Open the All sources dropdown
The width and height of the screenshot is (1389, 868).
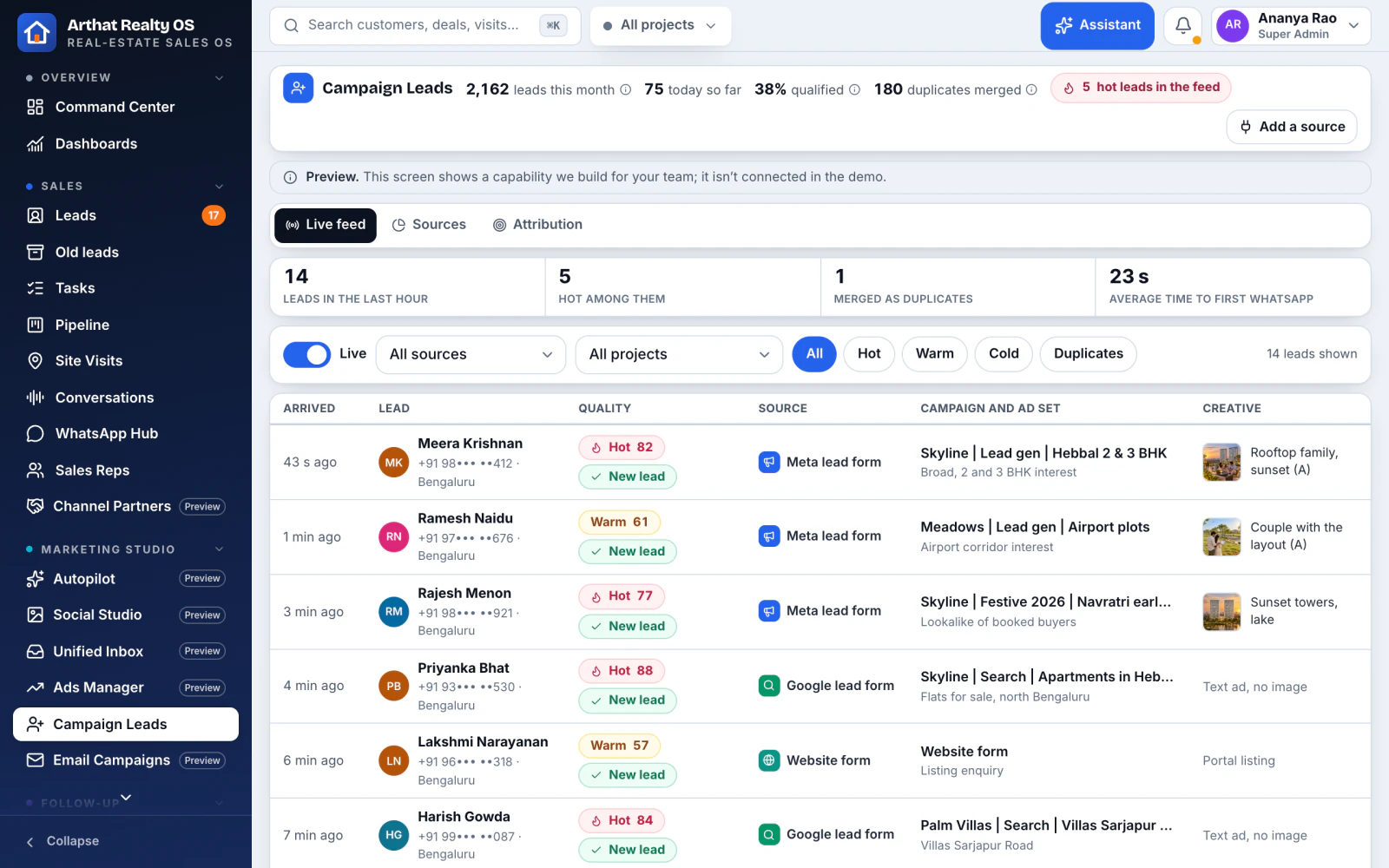click(471, 354)
